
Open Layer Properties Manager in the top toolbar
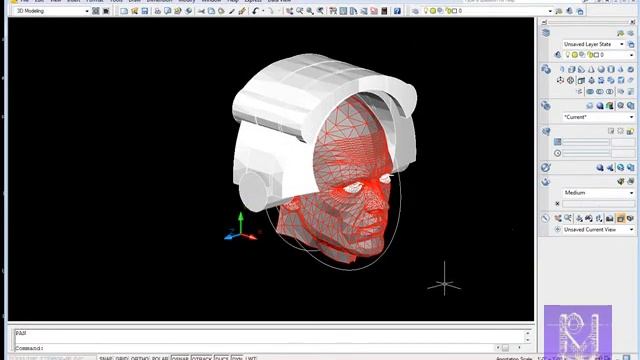click(415, 11)
